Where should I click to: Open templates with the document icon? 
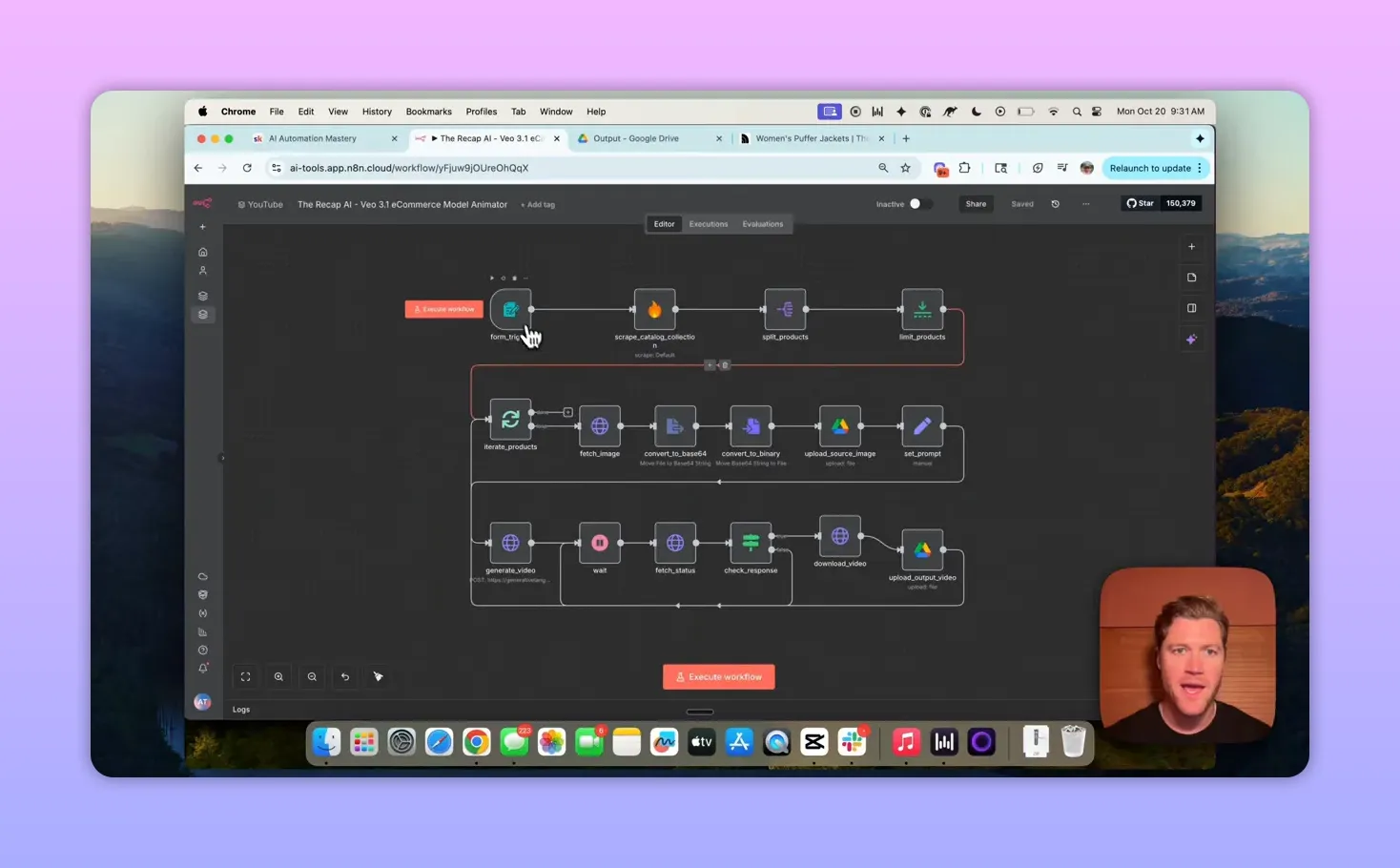tap(1191, 277)
